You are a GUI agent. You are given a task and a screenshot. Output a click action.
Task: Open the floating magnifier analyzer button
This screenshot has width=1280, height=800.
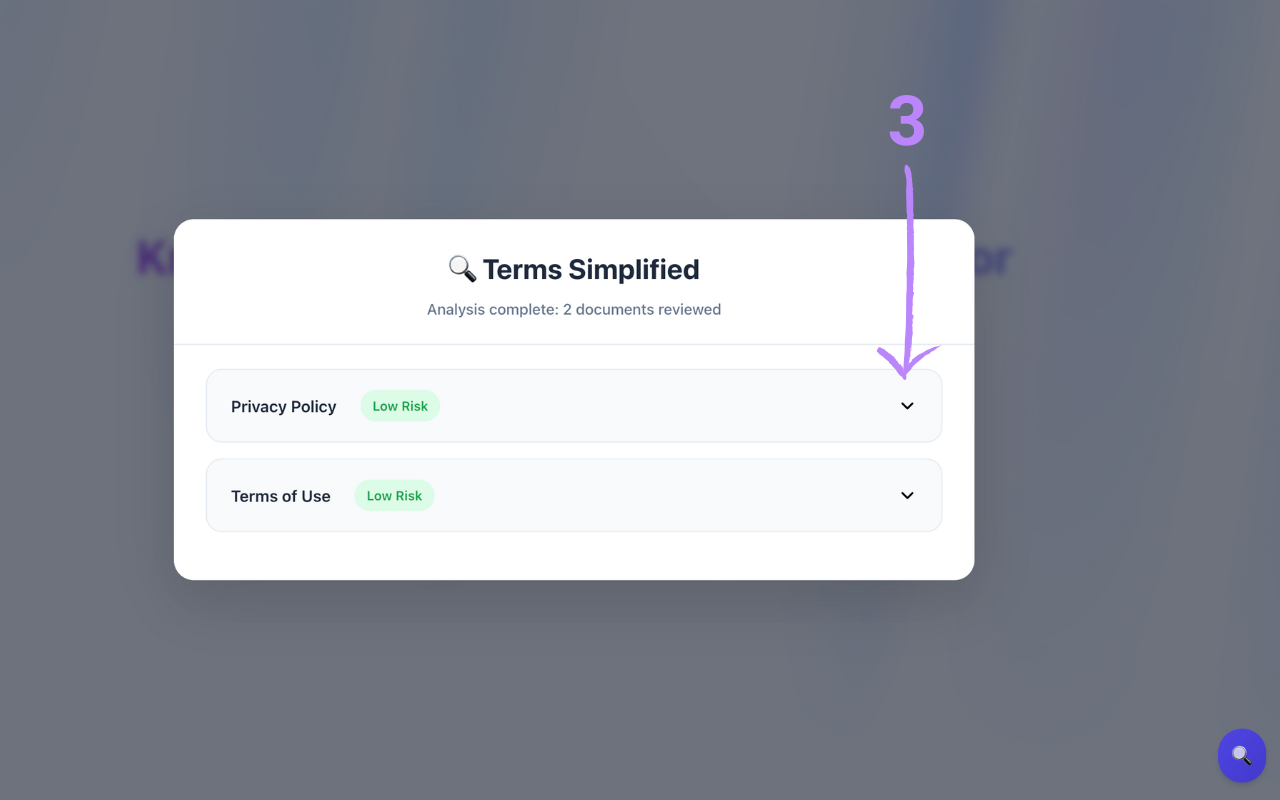[x=1241, y=755]
